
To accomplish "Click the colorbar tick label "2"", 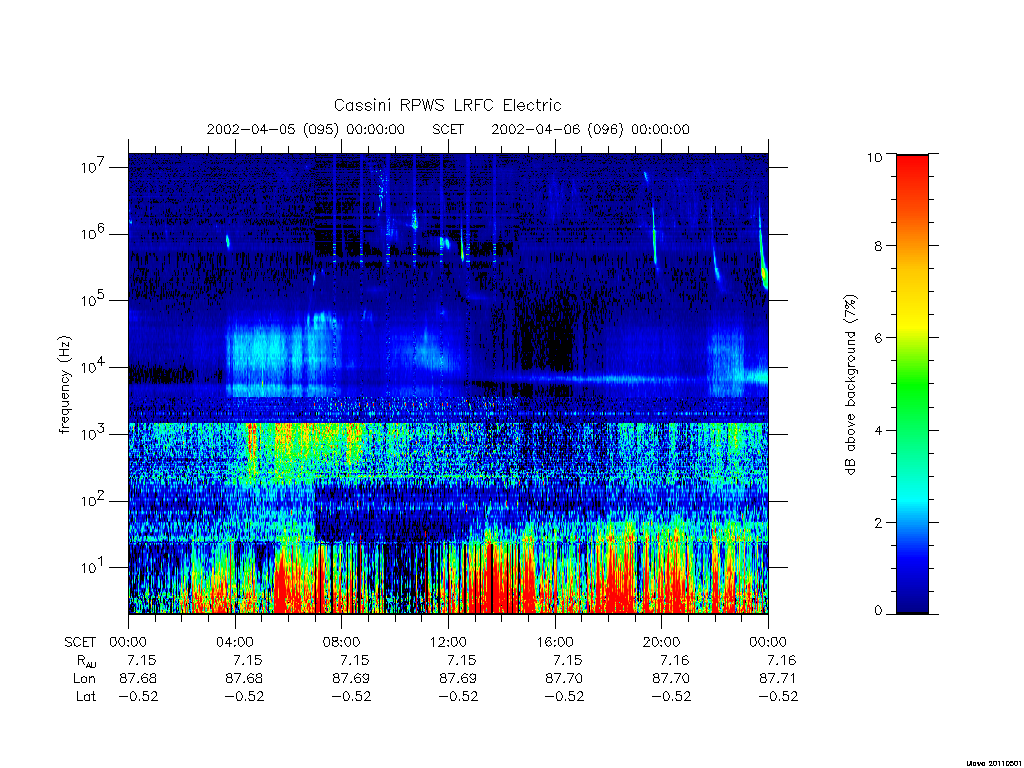I will click(x=878, y=522).
